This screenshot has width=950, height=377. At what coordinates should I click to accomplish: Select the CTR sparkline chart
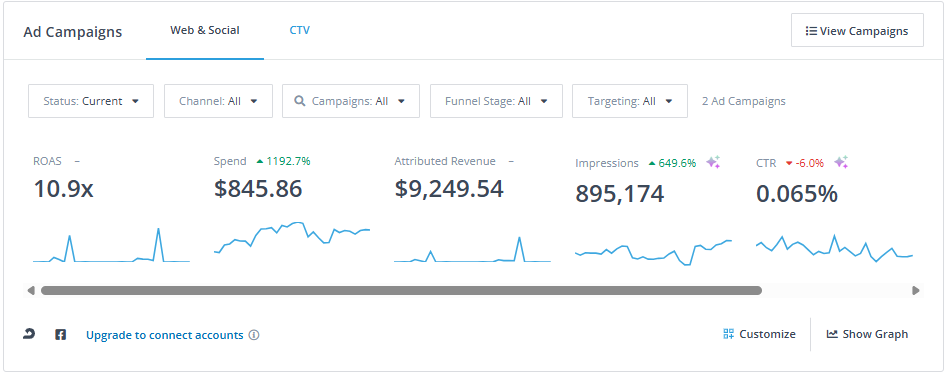click(834, 249)
